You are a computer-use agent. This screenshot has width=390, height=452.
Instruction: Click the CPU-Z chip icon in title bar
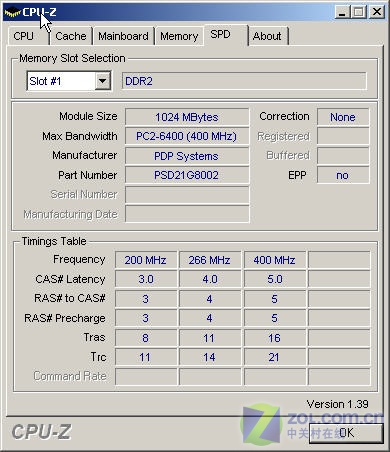(x=12, y=12)
